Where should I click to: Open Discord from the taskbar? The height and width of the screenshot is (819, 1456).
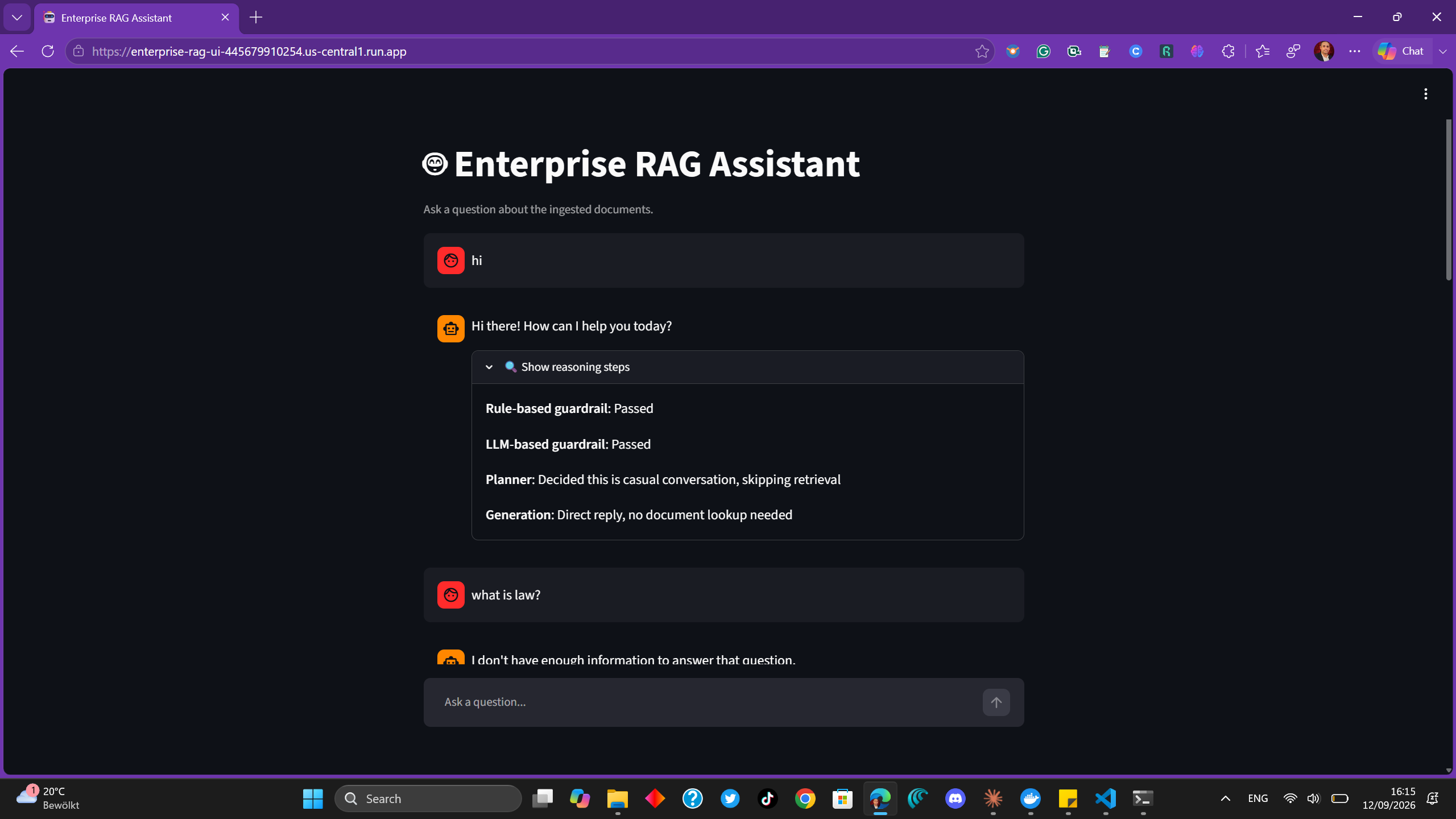[x=955, y=799]
